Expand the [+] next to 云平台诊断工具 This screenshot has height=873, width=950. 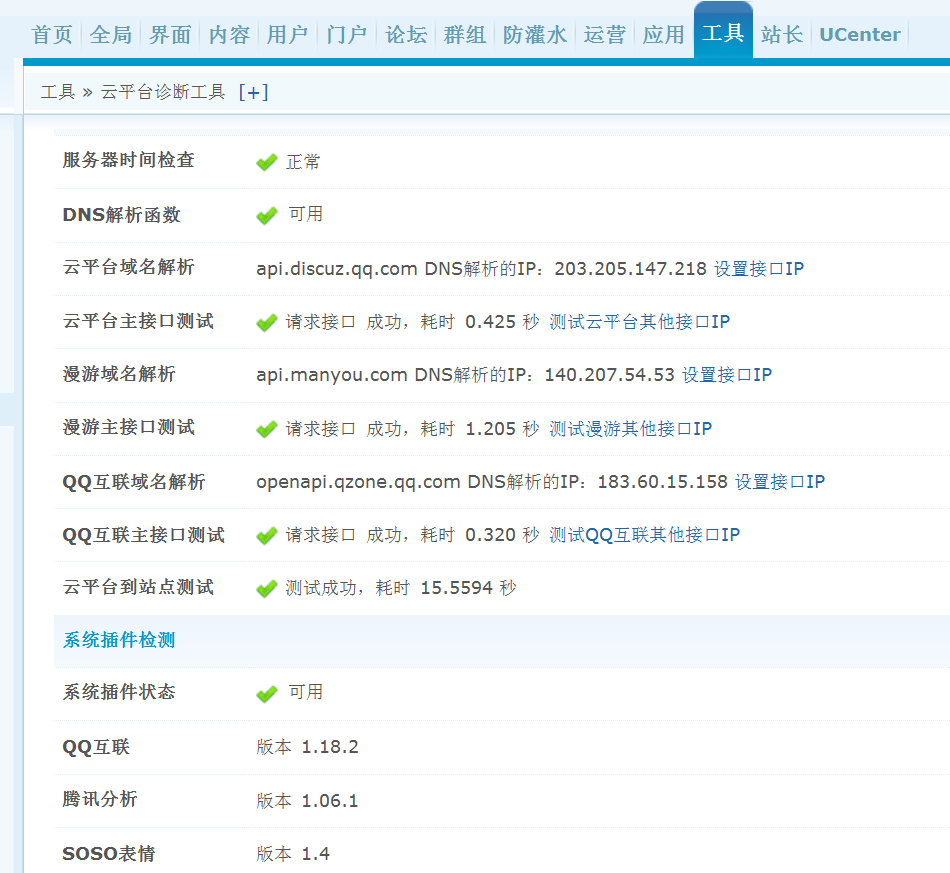(253, 92)
